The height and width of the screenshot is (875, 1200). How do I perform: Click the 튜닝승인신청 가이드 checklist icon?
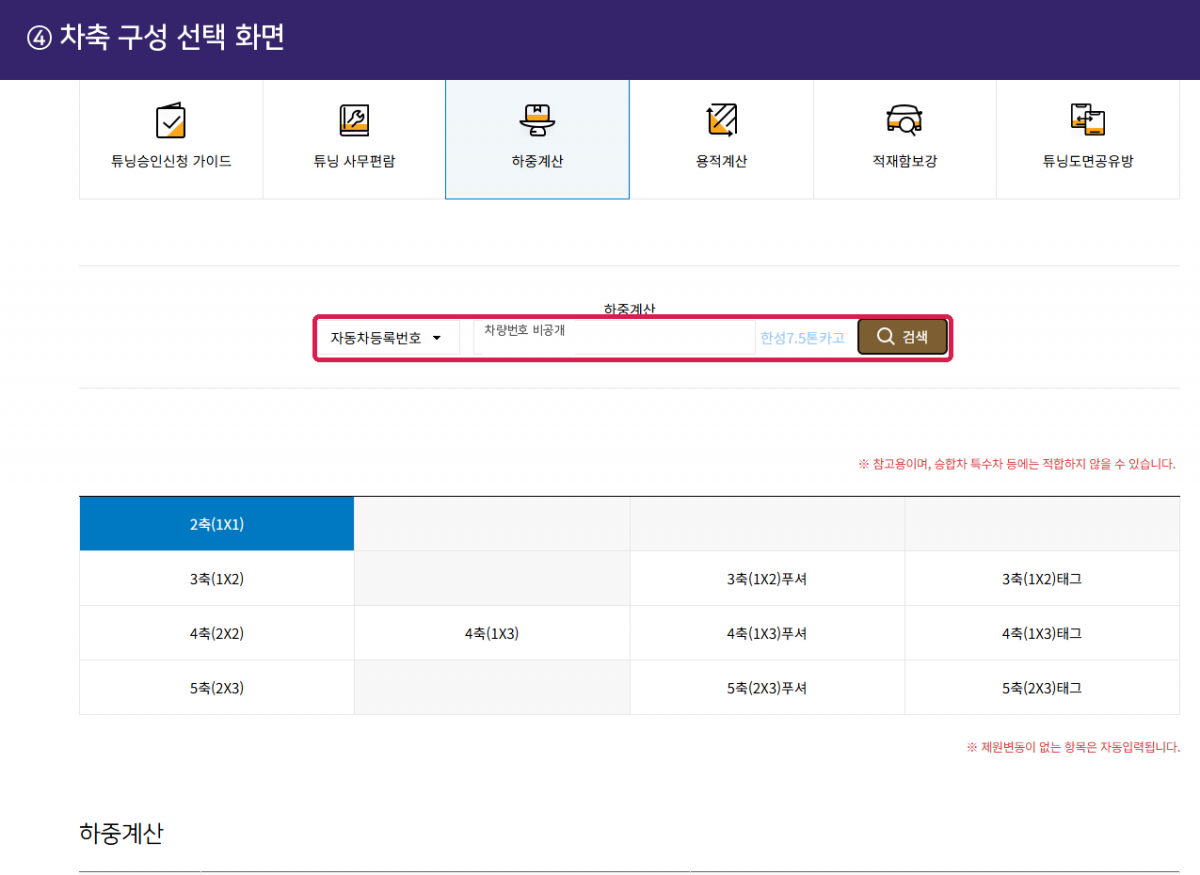pyautogui.click(x=171, y=121)
